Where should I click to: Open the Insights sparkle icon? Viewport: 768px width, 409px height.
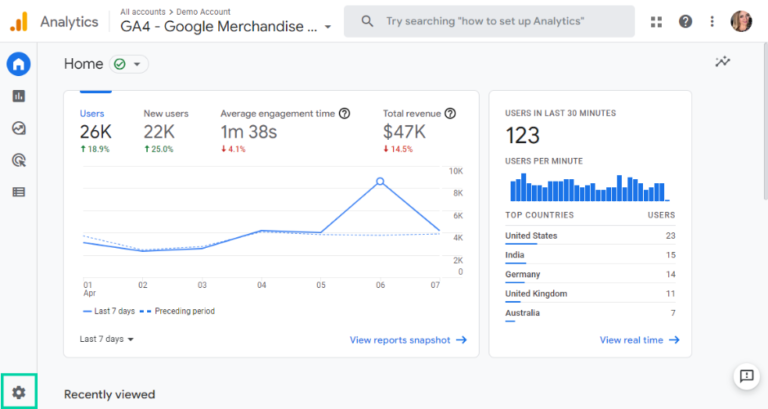pyautogui.click(x=722, y=62)
